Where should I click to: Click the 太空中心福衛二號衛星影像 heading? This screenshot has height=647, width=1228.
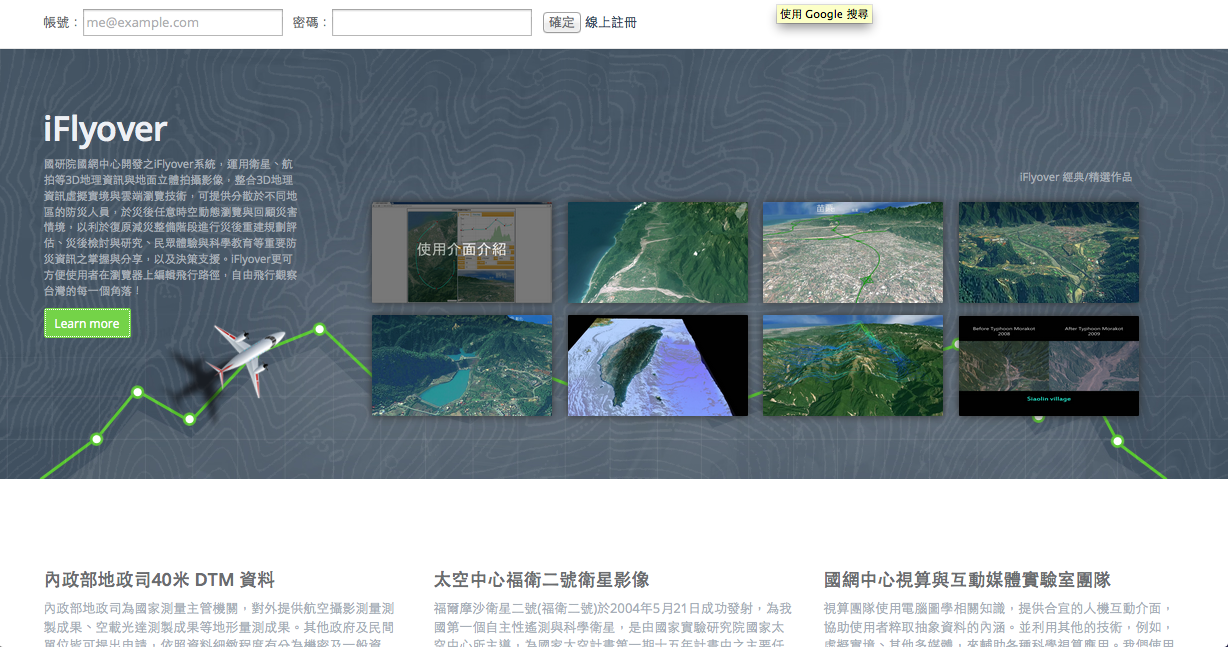click(542, 580)
